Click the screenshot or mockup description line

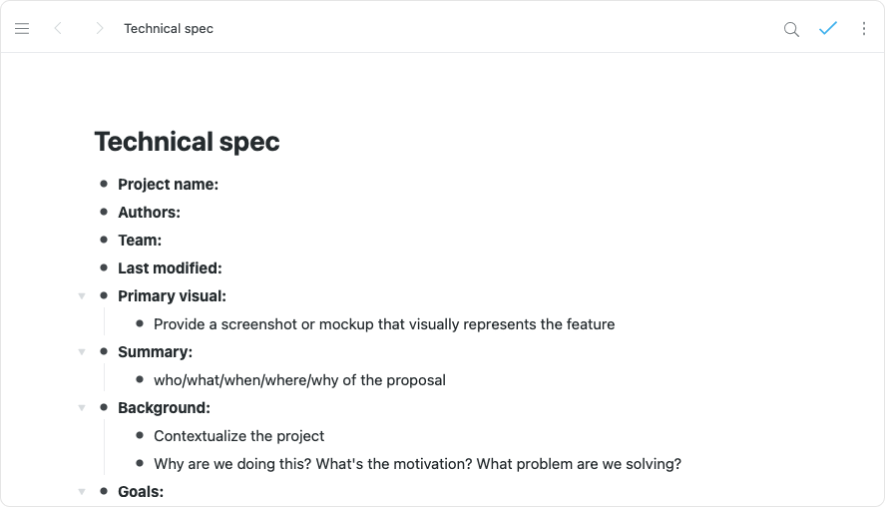[384, 324]
